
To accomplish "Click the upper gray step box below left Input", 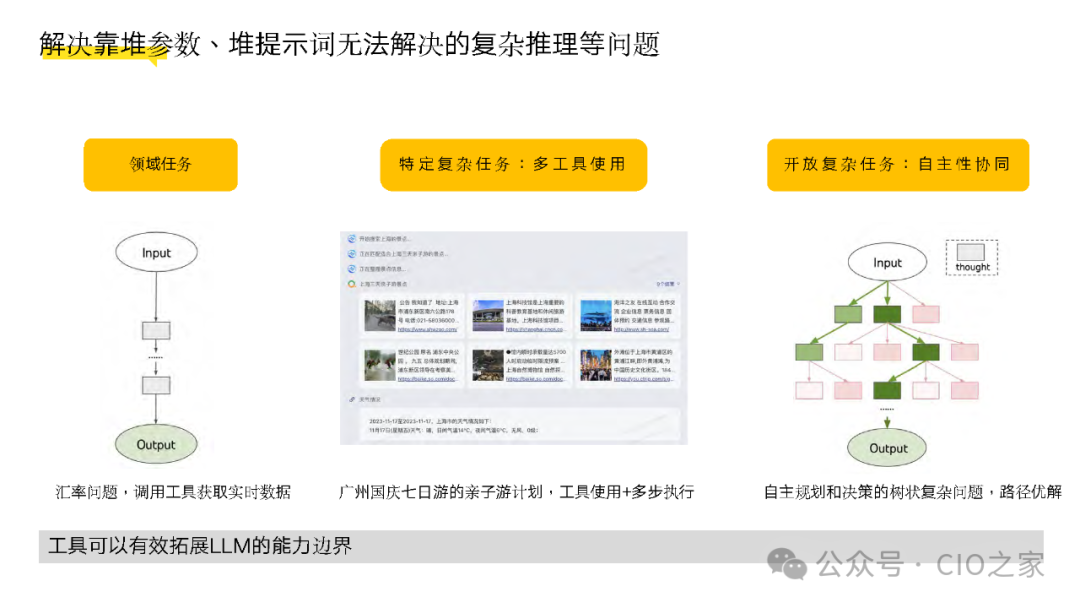I will (x=156, y=331).
